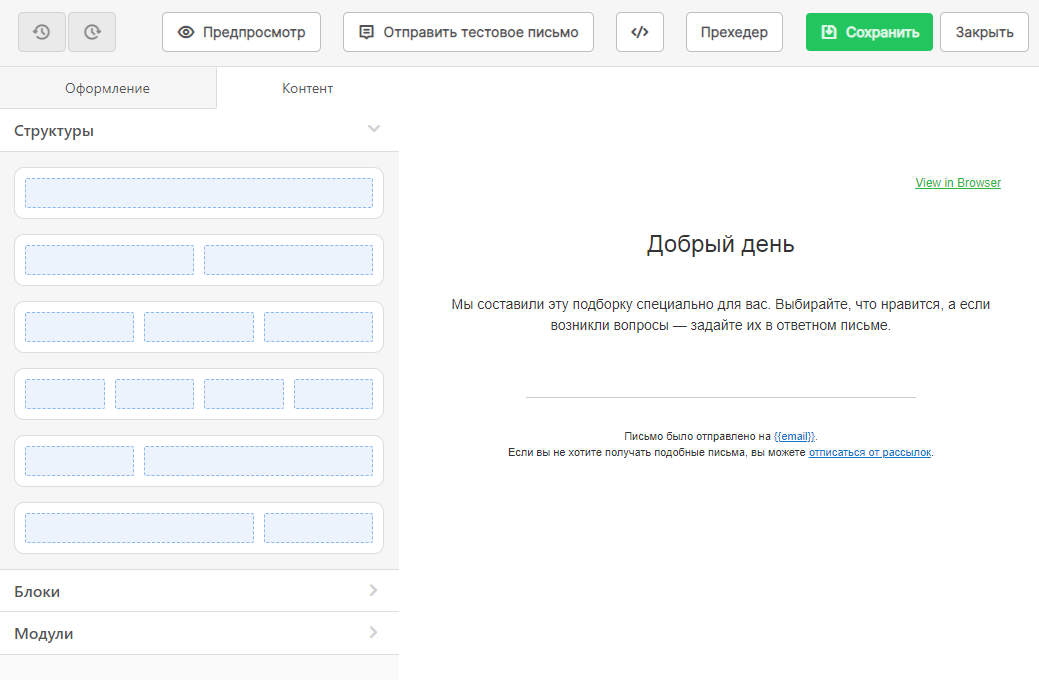Viewport: 1039px width, 680px height.
Task: Select the two-column structure
Action: click(199, 259)
